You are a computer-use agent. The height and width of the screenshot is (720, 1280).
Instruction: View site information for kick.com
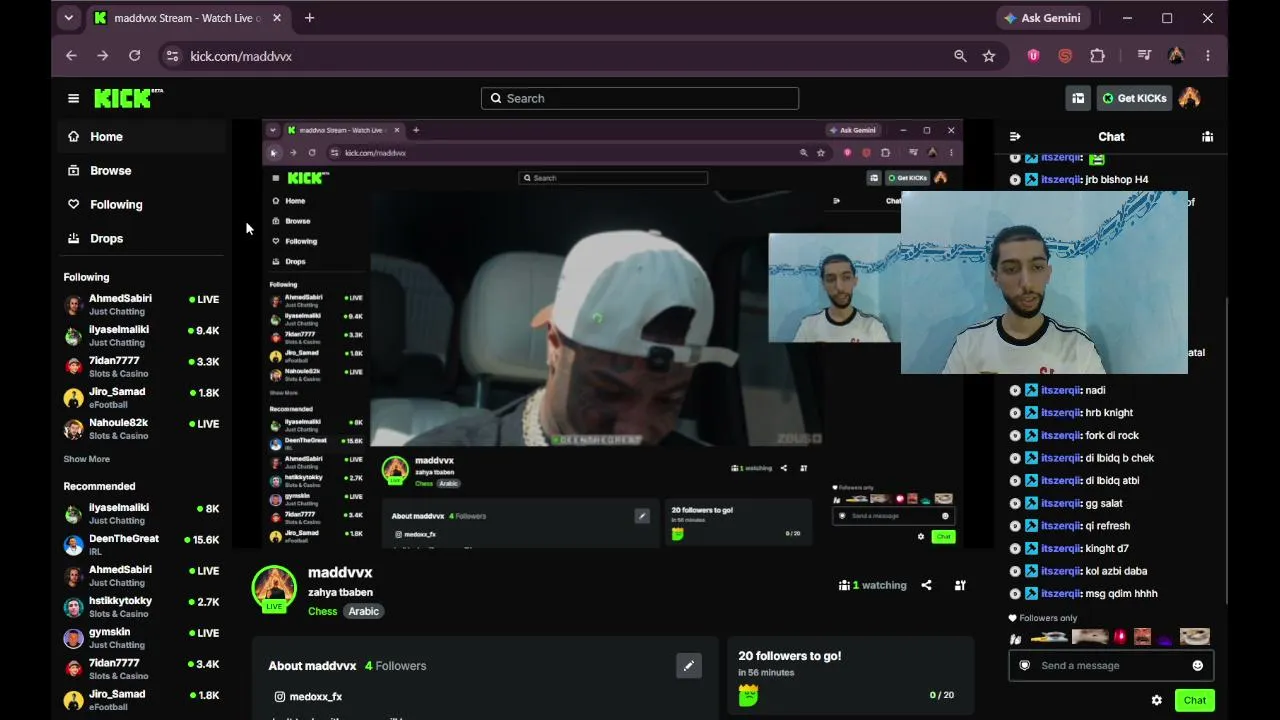point(172,56)
